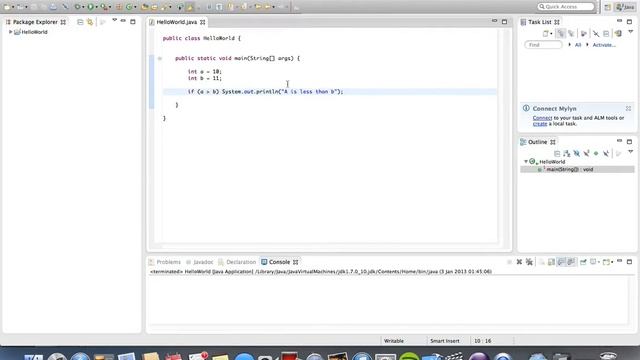640x360 pixels.
Task: Click Quick Access search field
Action: tap(566, 7)
